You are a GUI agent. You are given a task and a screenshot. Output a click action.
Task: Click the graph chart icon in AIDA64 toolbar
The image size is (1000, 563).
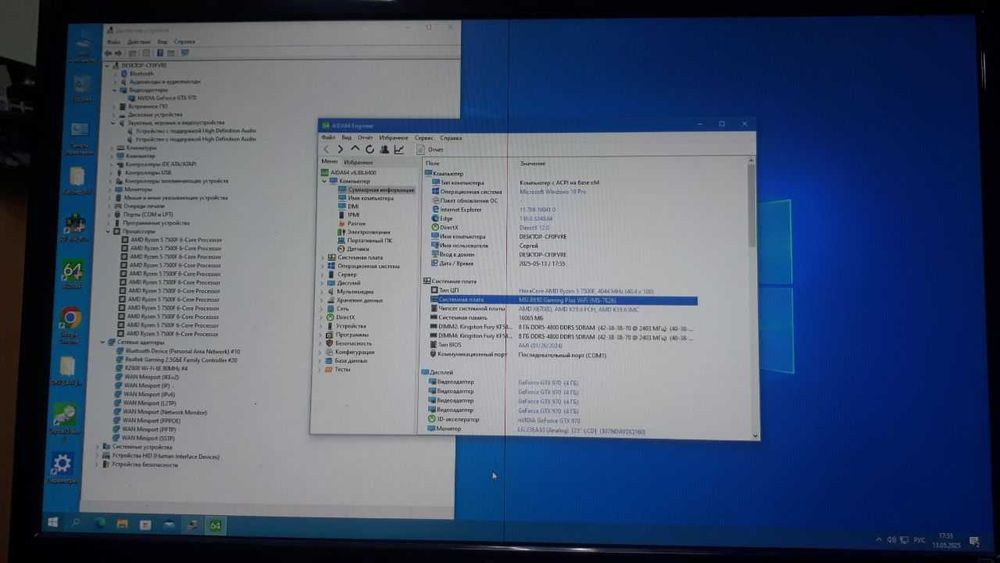399,149
